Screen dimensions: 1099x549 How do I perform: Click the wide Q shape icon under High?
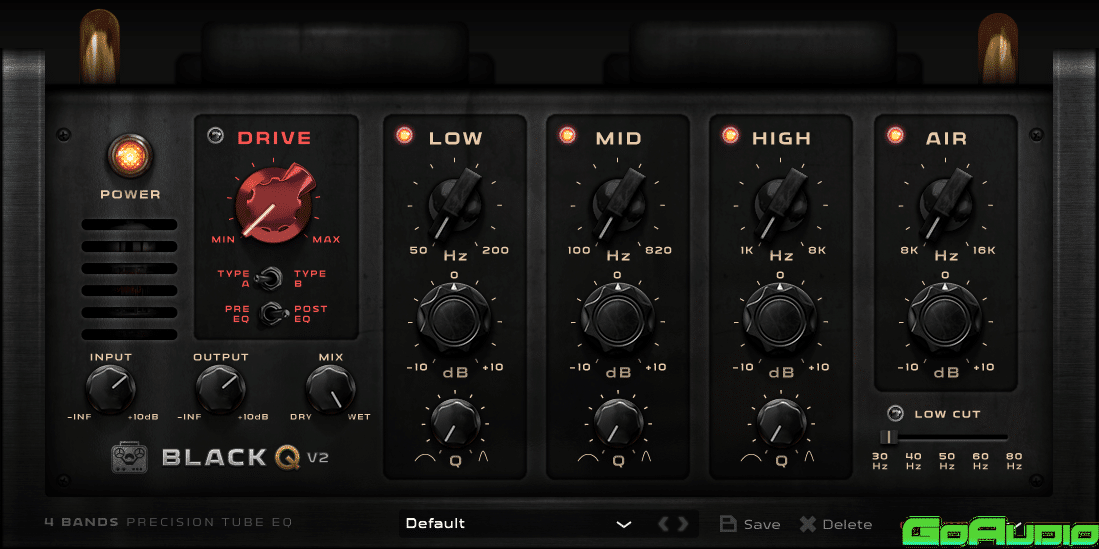(x=751, y=459)
